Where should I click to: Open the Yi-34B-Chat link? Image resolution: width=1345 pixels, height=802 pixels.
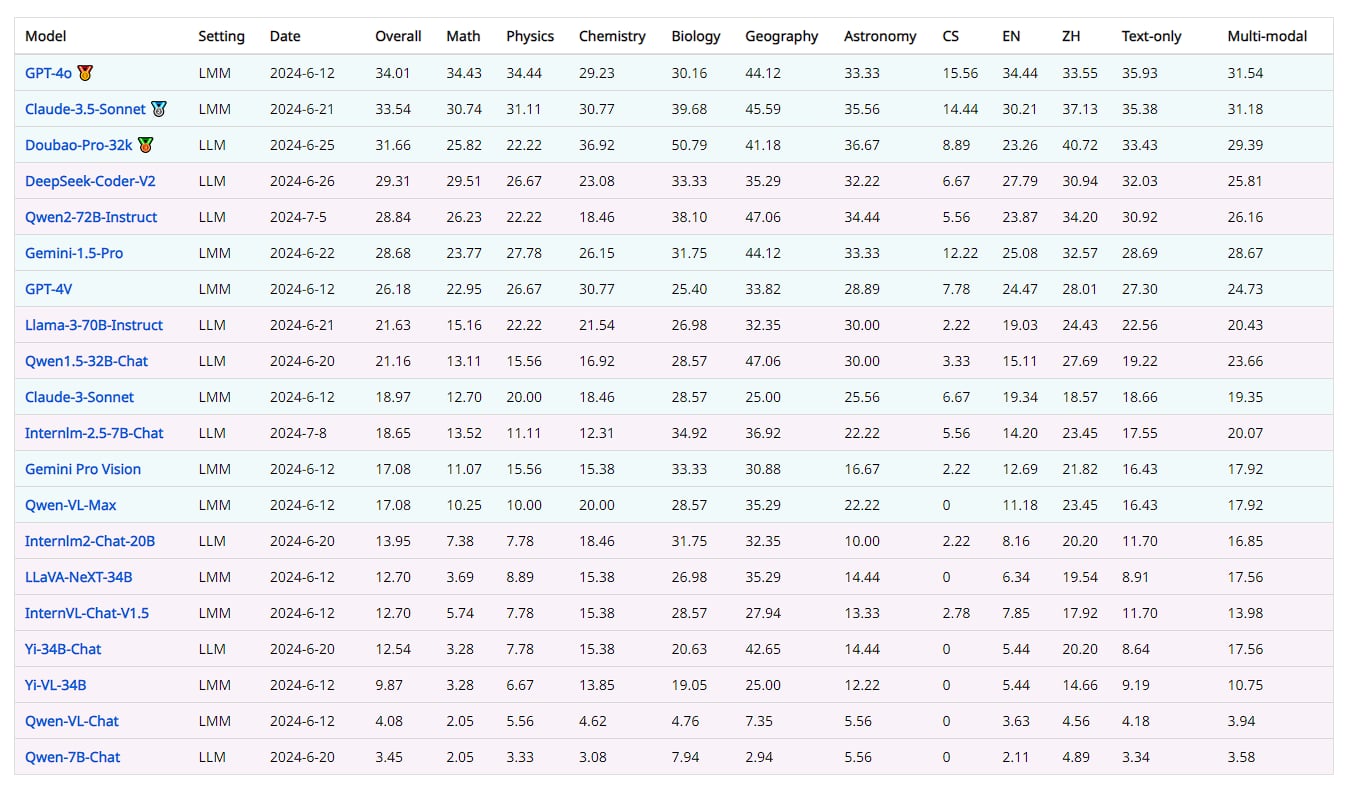click(x=63, y=649)
